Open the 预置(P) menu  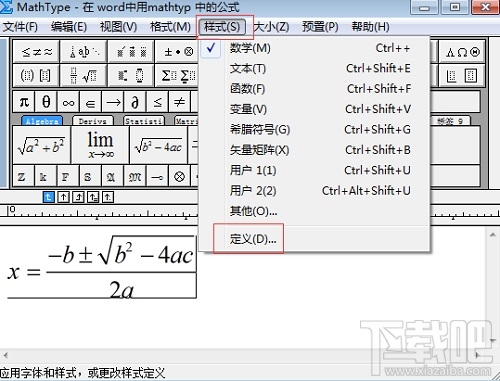point(320,27)
